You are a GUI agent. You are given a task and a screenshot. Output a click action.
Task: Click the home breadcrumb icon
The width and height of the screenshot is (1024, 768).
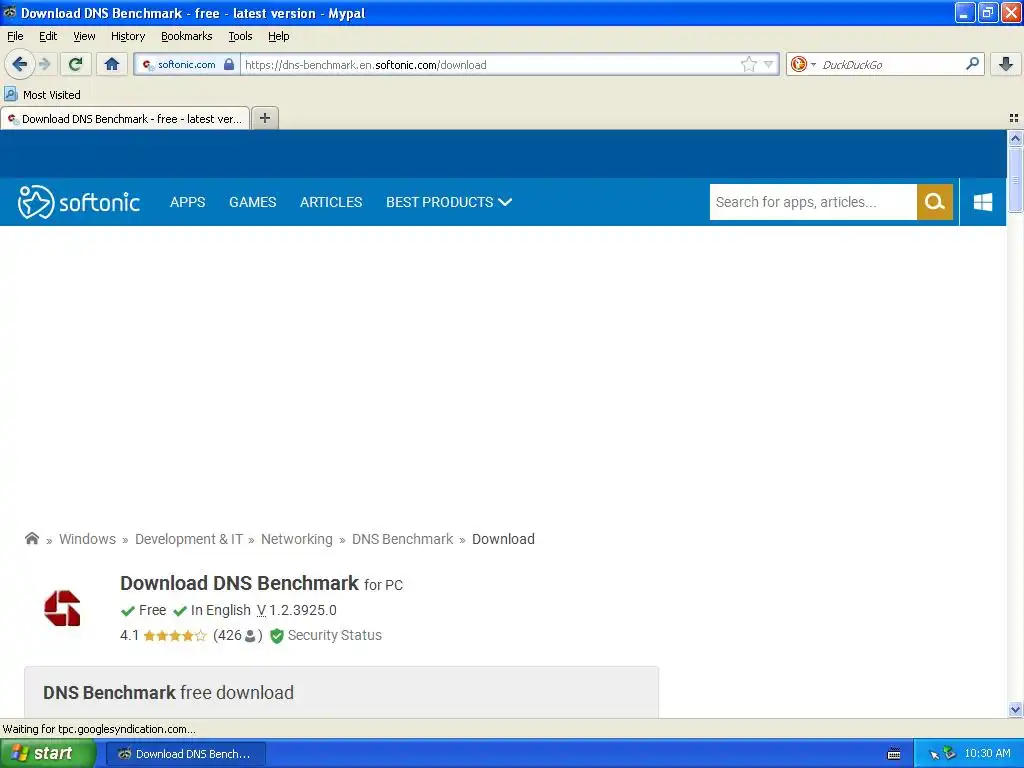(x=31, y=539)
